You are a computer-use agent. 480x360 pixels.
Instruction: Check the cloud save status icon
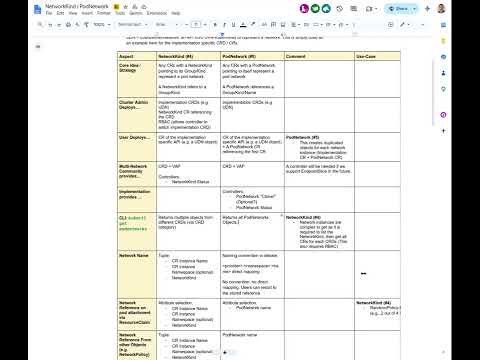point(144,7)
